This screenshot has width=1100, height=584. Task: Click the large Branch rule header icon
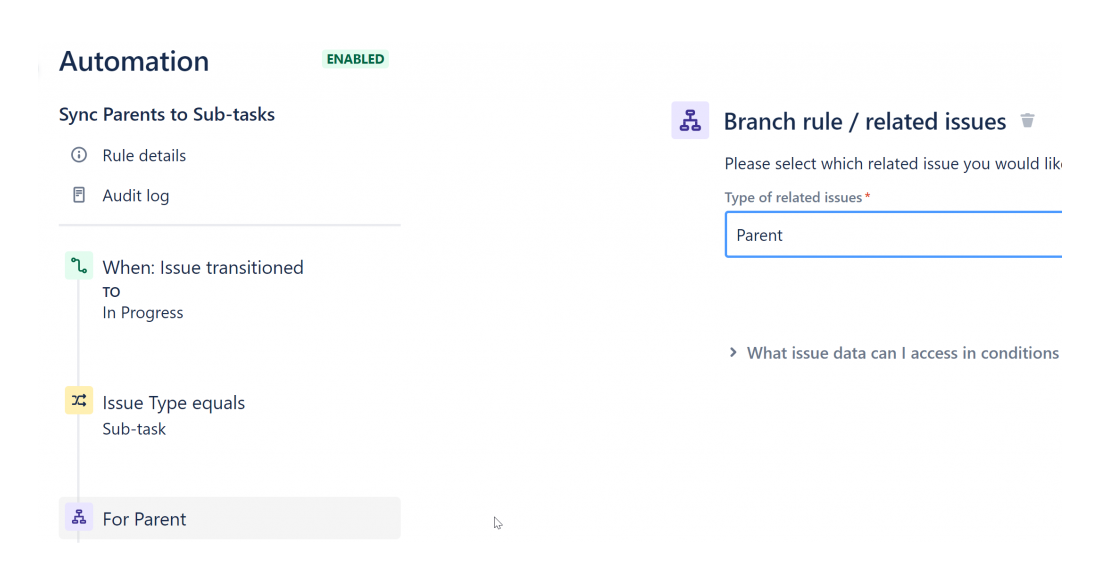pyautogui.click(x=690, y=121)
